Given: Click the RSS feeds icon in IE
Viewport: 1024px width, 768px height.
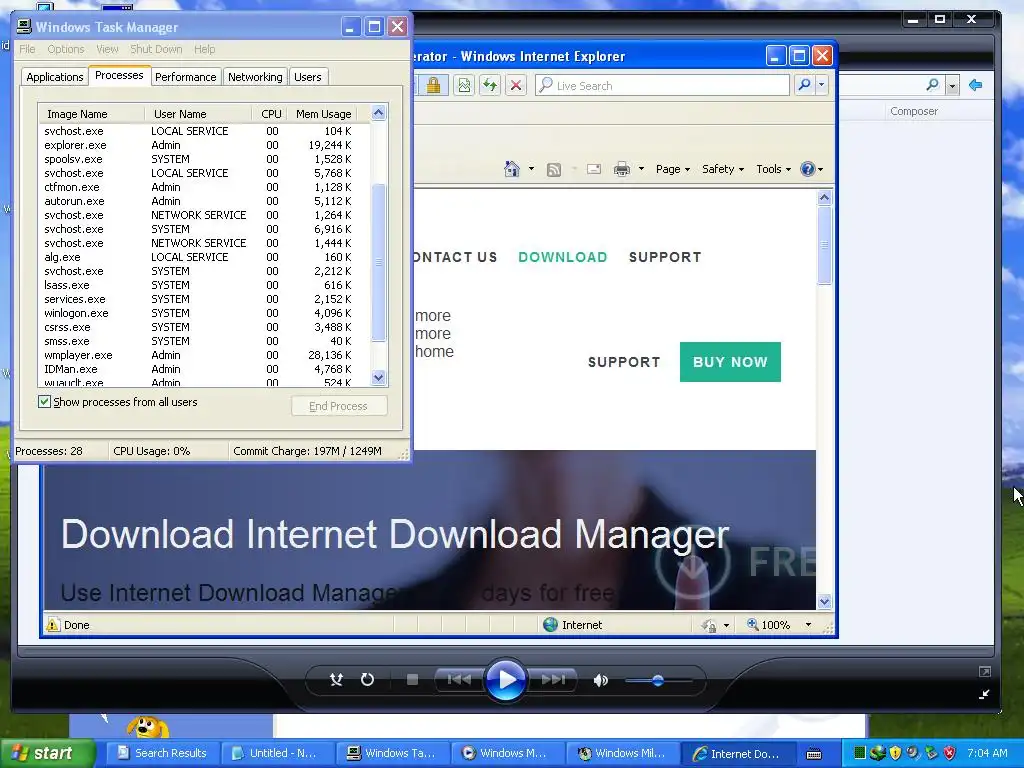Looking at the screenshot, I should [x=554, y=170].
